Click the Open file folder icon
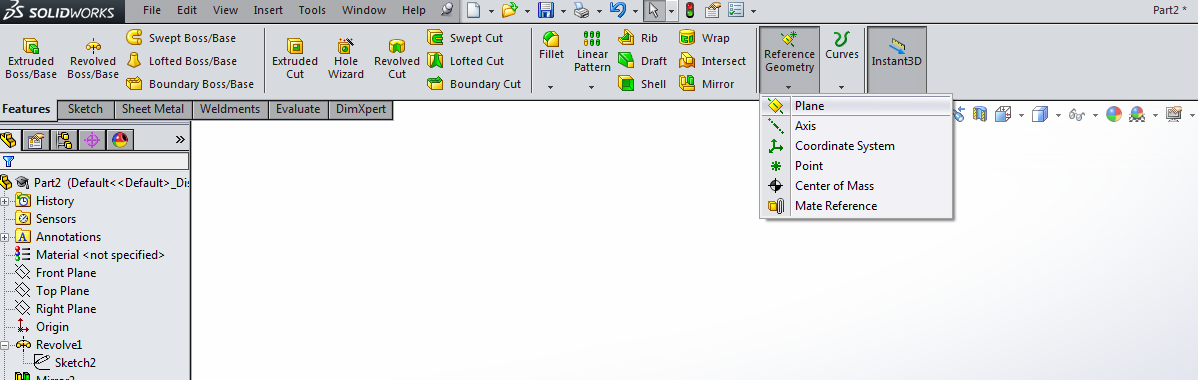The image size is (1198, 380). pos(510,11)
